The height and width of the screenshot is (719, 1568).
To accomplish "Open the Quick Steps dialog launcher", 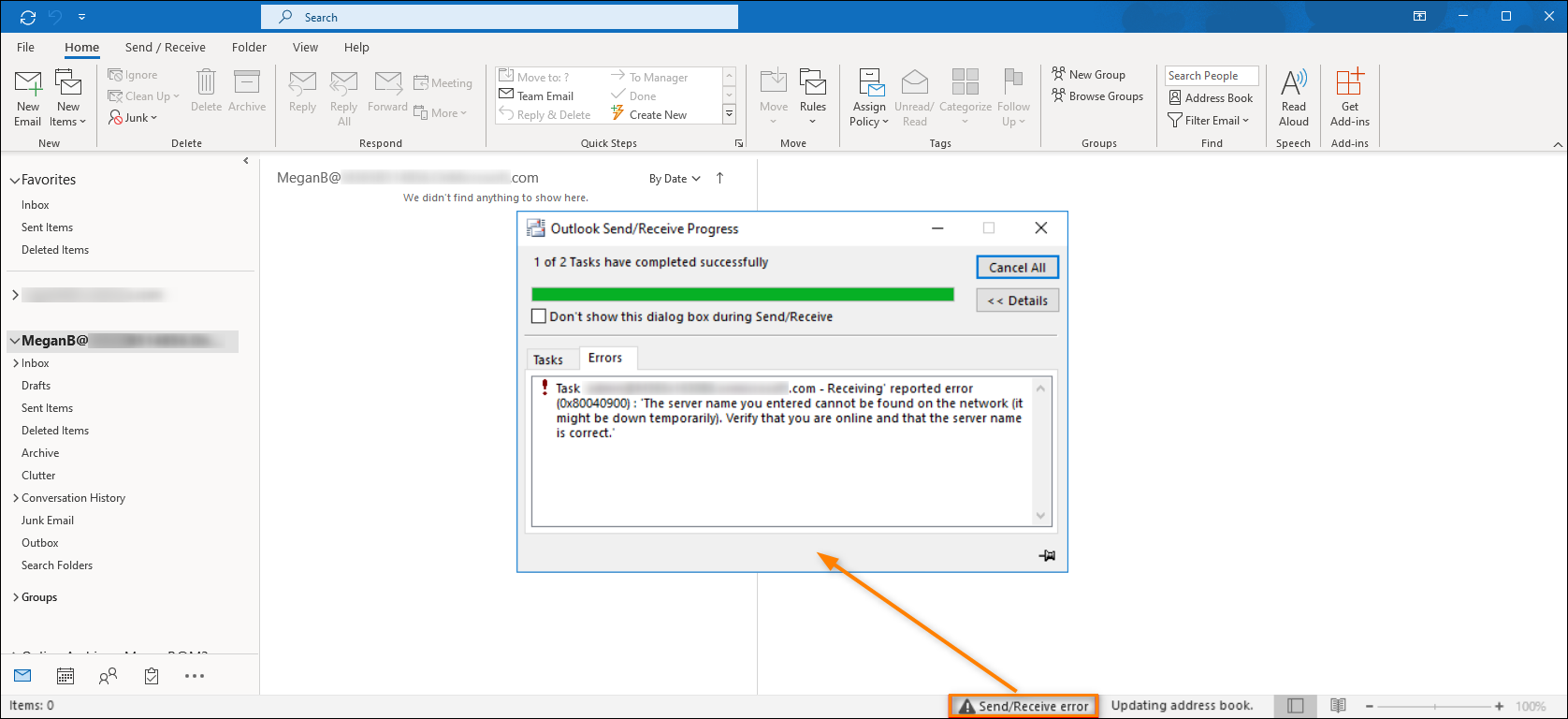I will (x=739, y=143).
